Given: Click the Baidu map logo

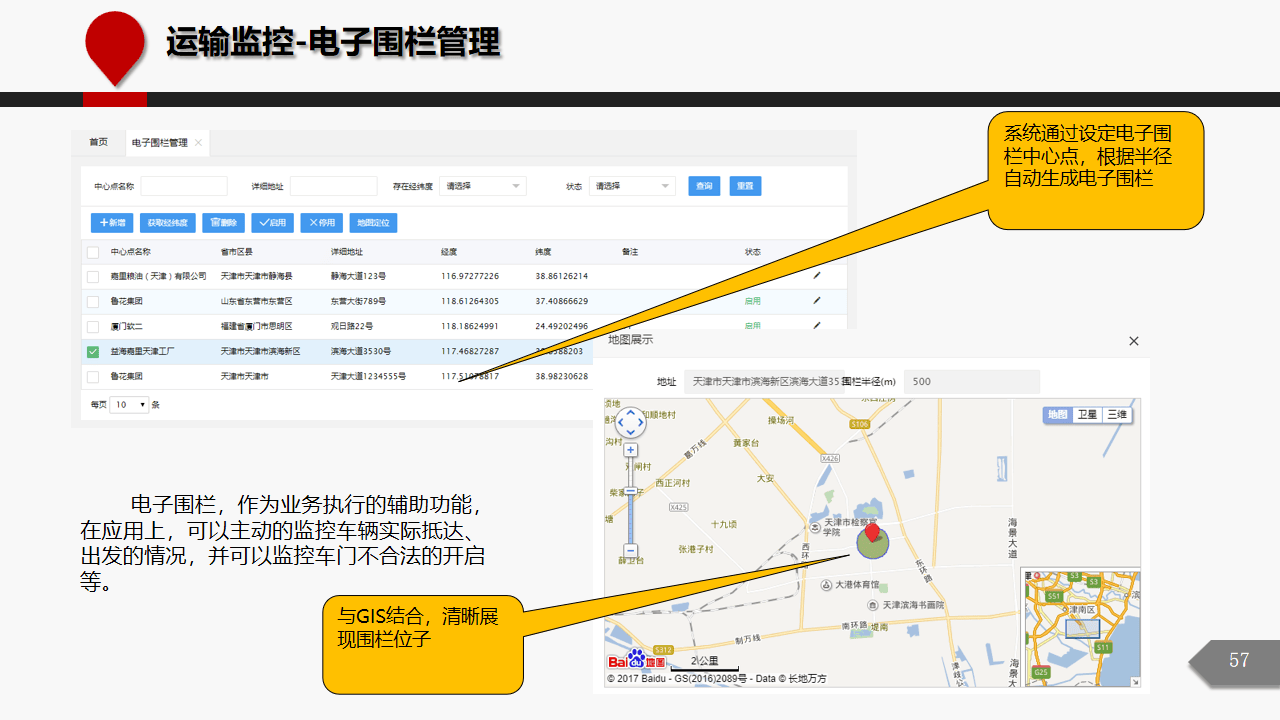Looking at the screenshot, I should point(637,659).
